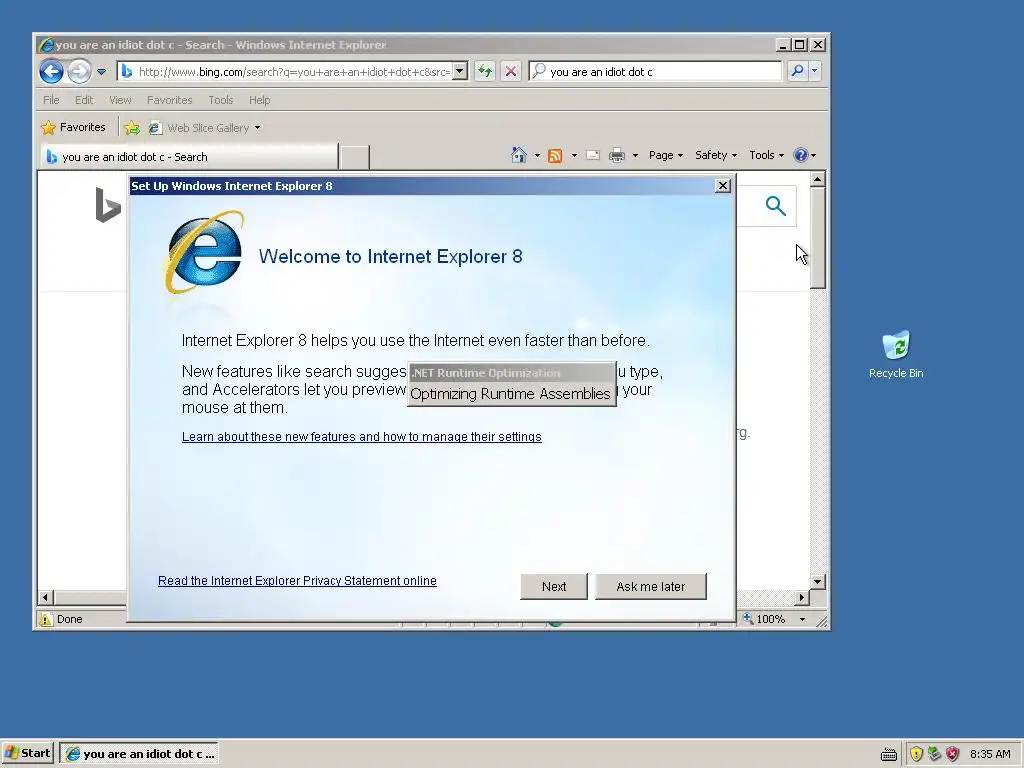1024x768 pixels.
Task: Open the Page command bar menu
Action: click(665, 155)
